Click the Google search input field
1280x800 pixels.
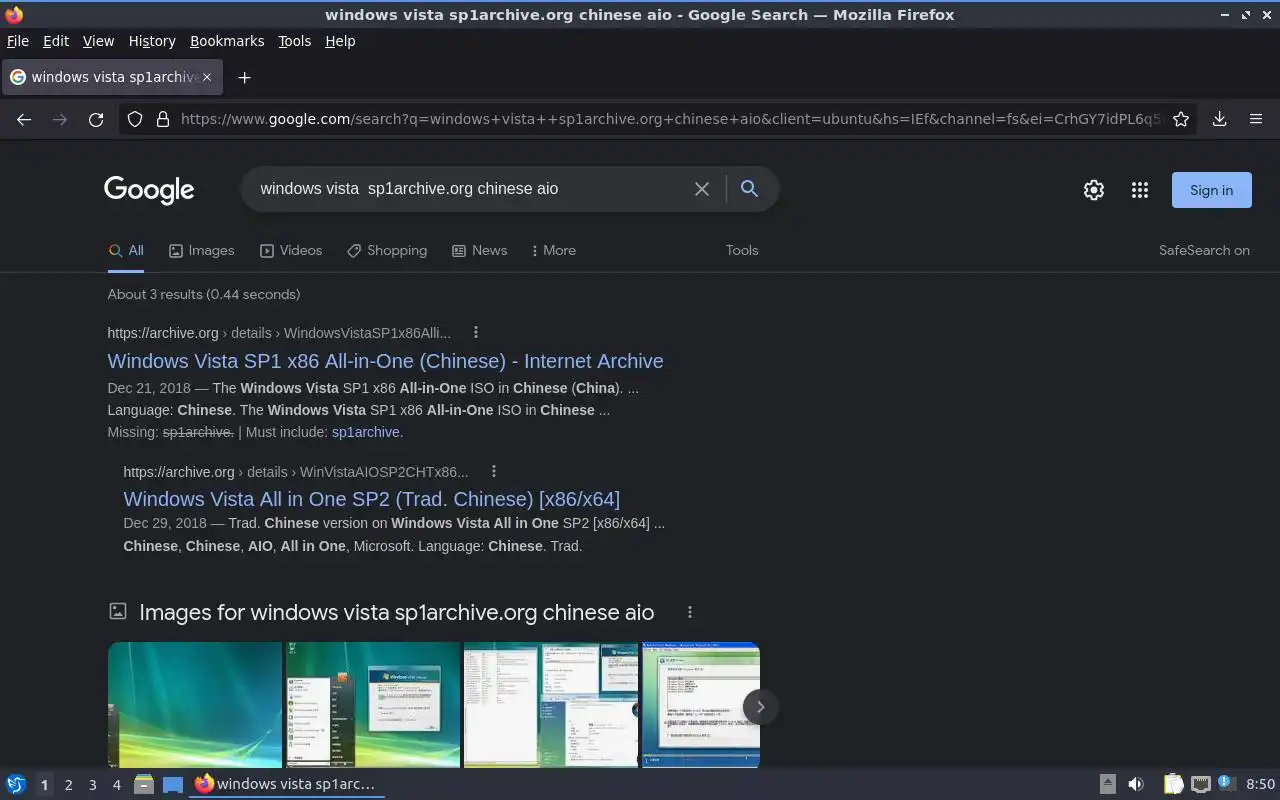[x=470, y=189]
